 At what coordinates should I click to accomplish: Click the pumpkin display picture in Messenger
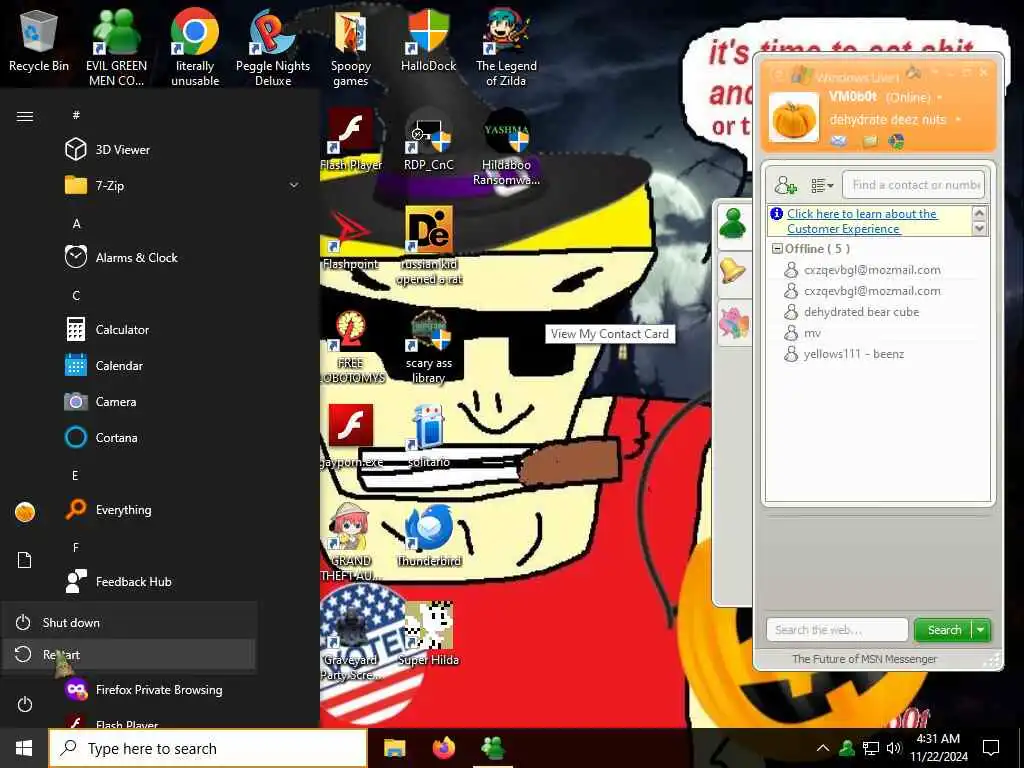tap(793, 118)
